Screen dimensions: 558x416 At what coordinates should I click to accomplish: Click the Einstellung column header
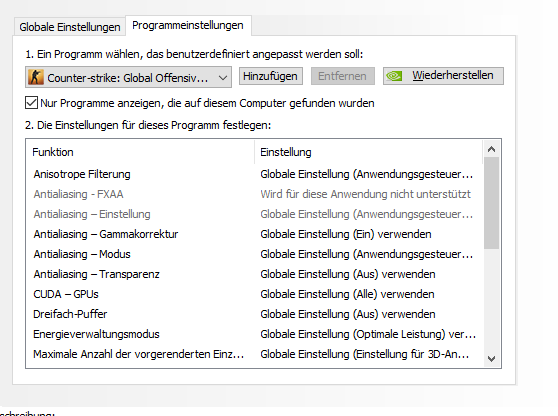[x=369, y=152]
